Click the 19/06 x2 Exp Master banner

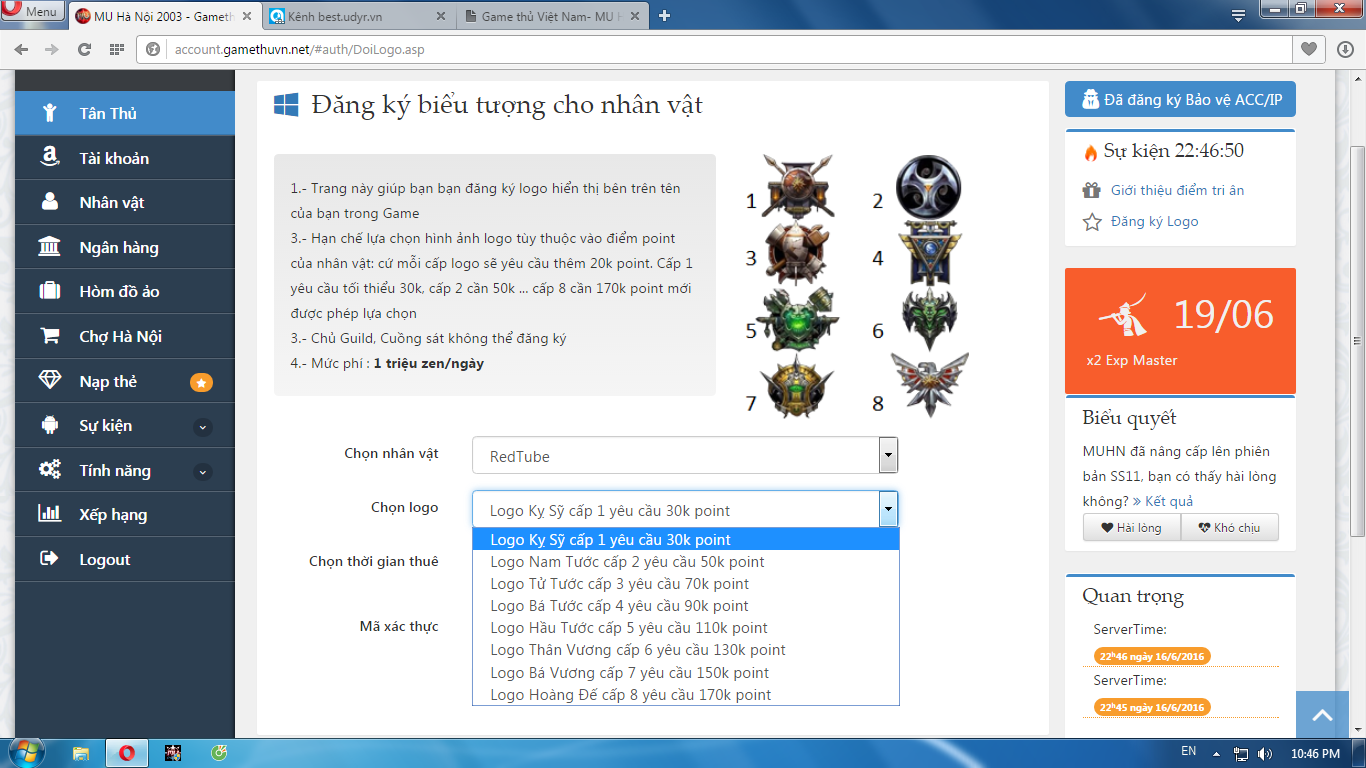1180,331
